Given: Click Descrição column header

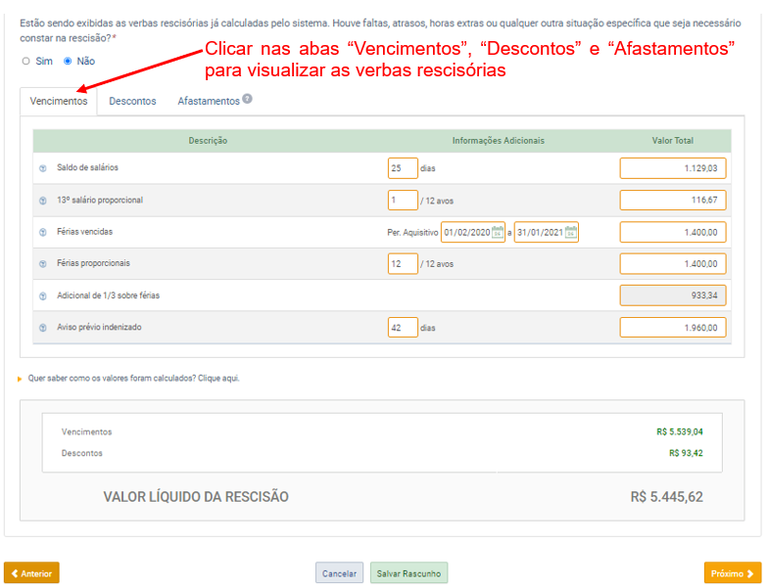Looking at the screenshot, I should [208, 141].
